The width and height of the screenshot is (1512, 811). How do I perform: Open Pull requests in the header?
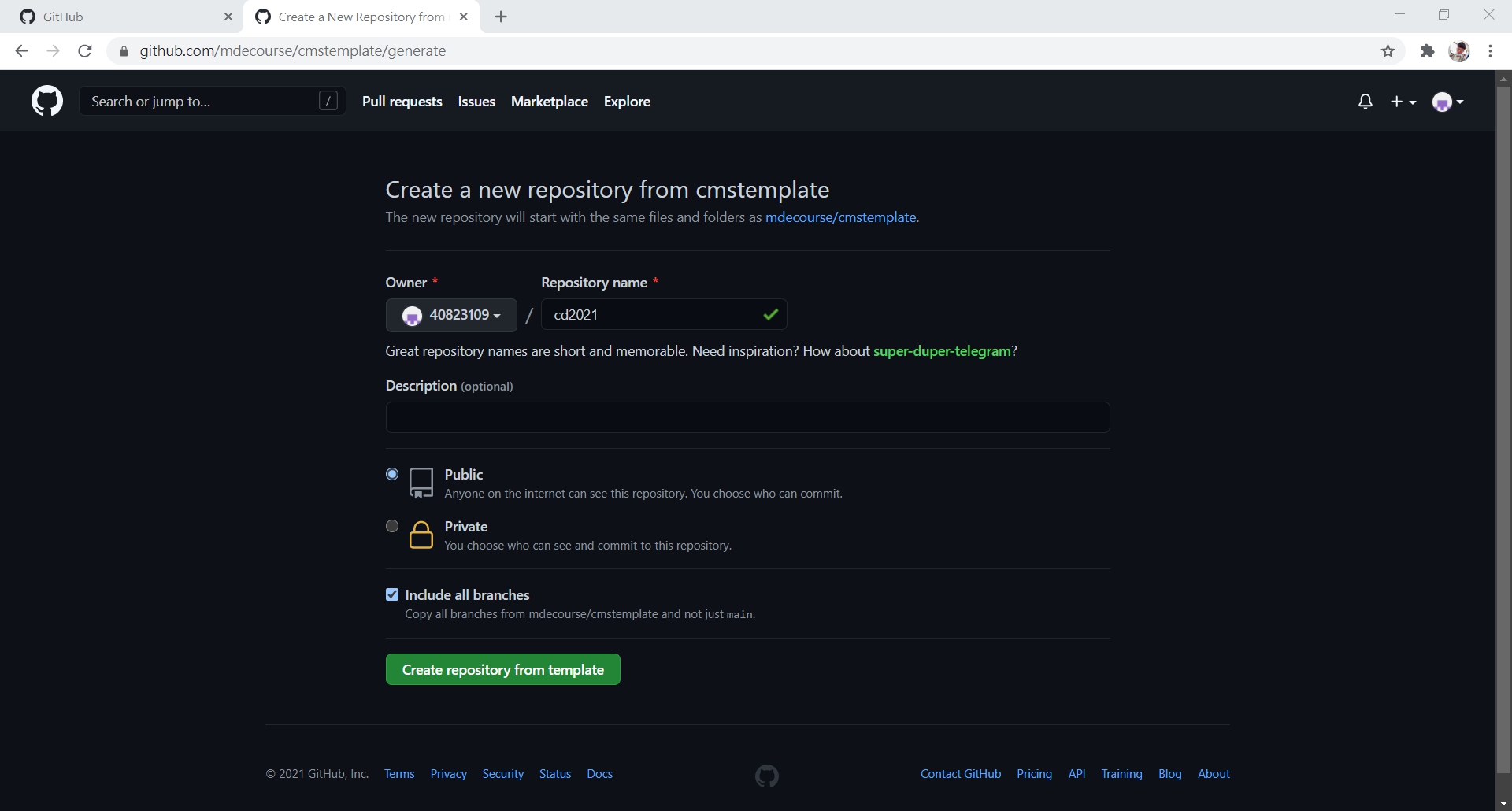[x=402, y=102]
